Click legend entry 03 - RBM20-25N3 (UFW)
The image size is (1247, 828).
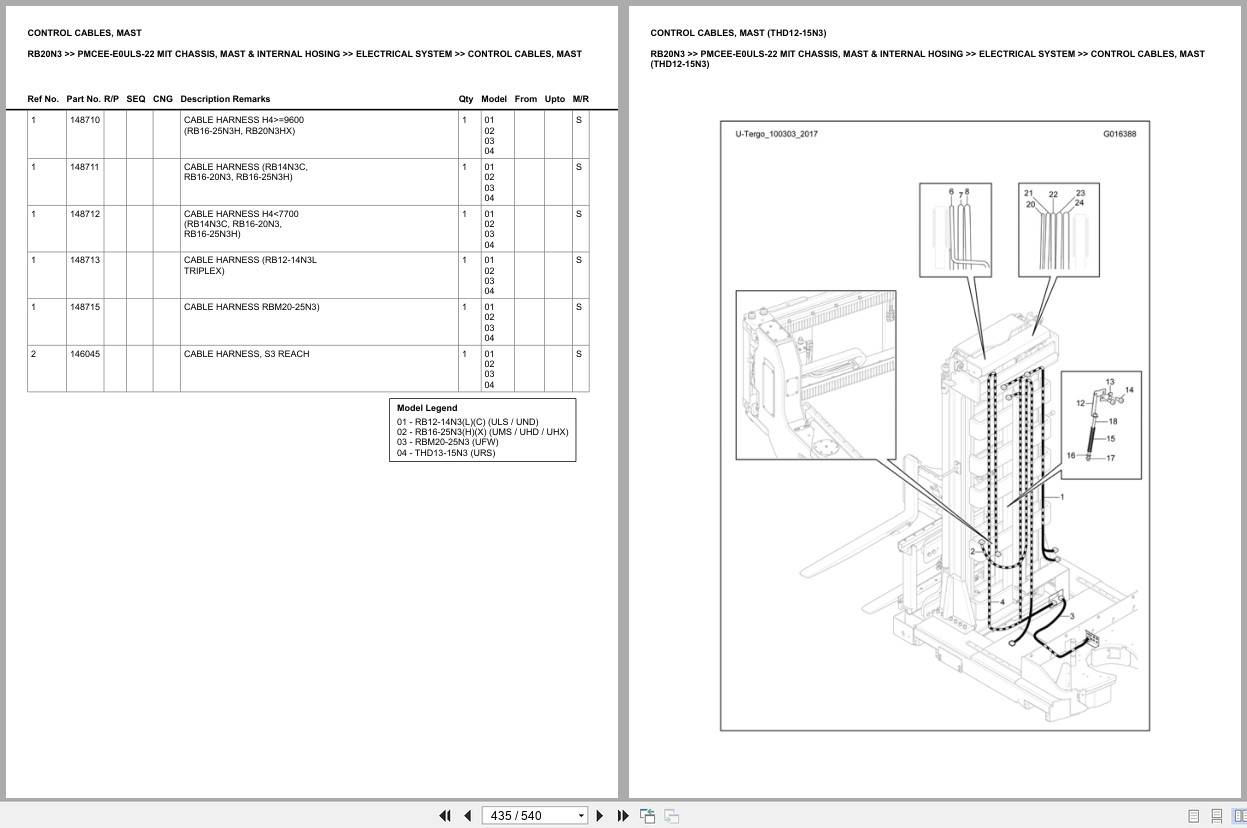click(x=447, y=442)
